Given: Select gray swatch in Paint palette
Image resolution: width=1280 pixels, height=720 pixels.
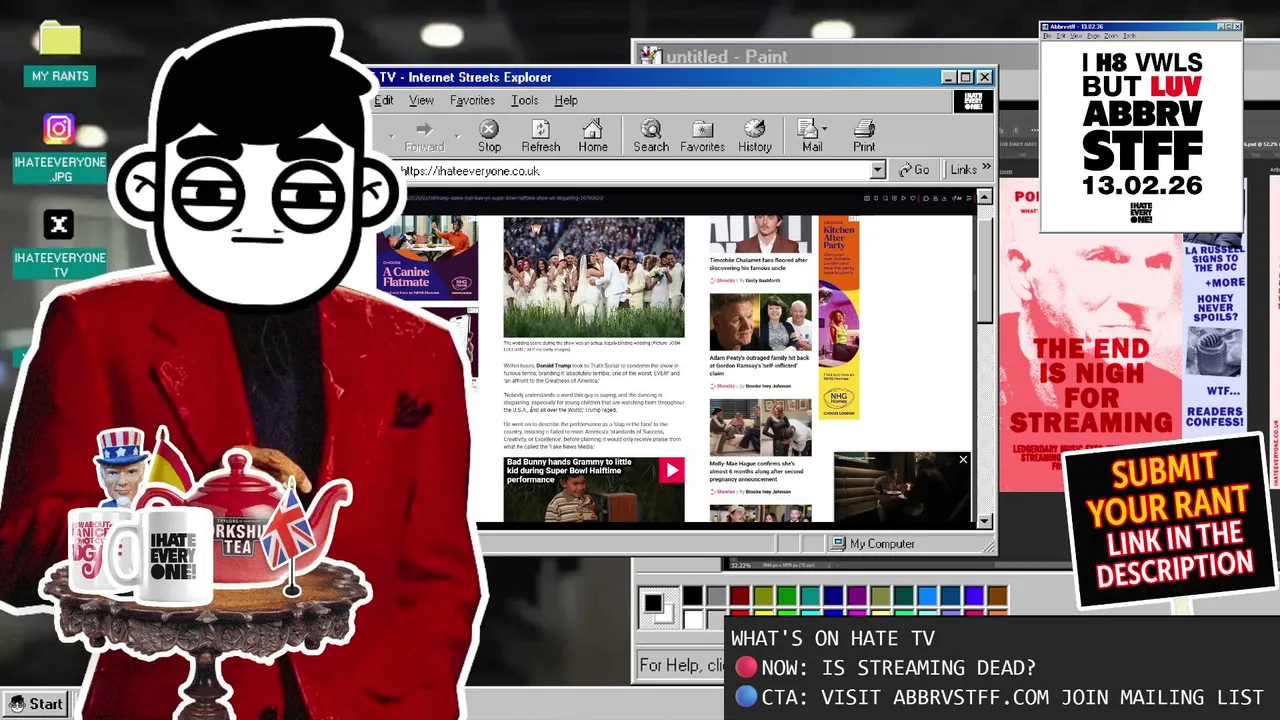Looking at the screenshot, I should pyautogui.click(x=716, y=596).
